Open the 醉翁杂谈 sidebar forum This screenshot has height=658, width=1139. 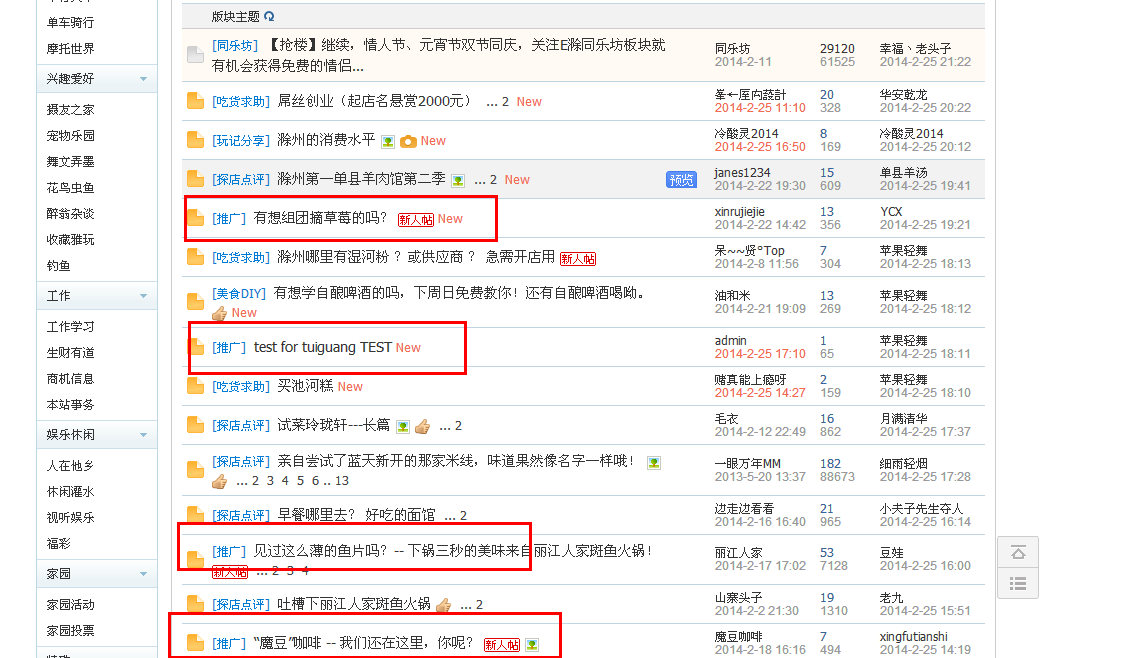click(x=70, y=214)
